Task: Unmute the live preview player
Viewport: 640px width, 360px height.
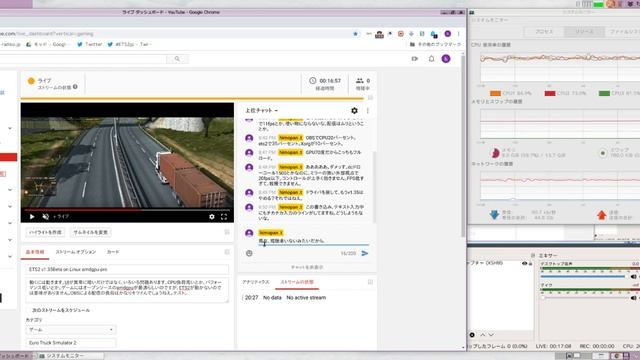Action: [x=46, y=217]
